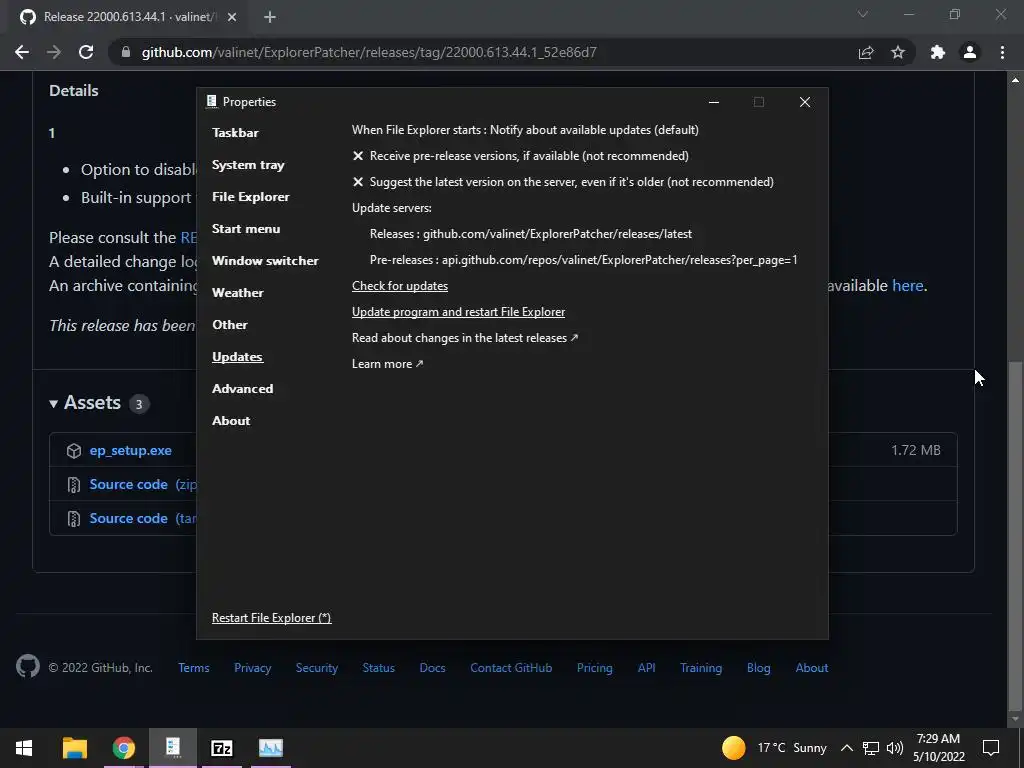Bookmark this page with the star icon
The image size is (1024, 768).
tap(898, 52)
